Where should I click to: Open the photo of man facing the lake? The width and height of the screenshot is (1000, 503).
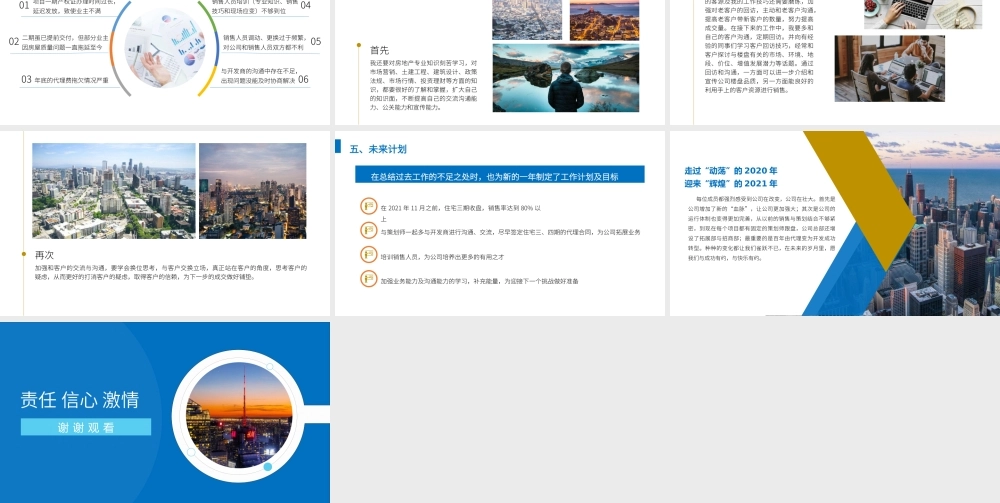[x=566, y=78]
